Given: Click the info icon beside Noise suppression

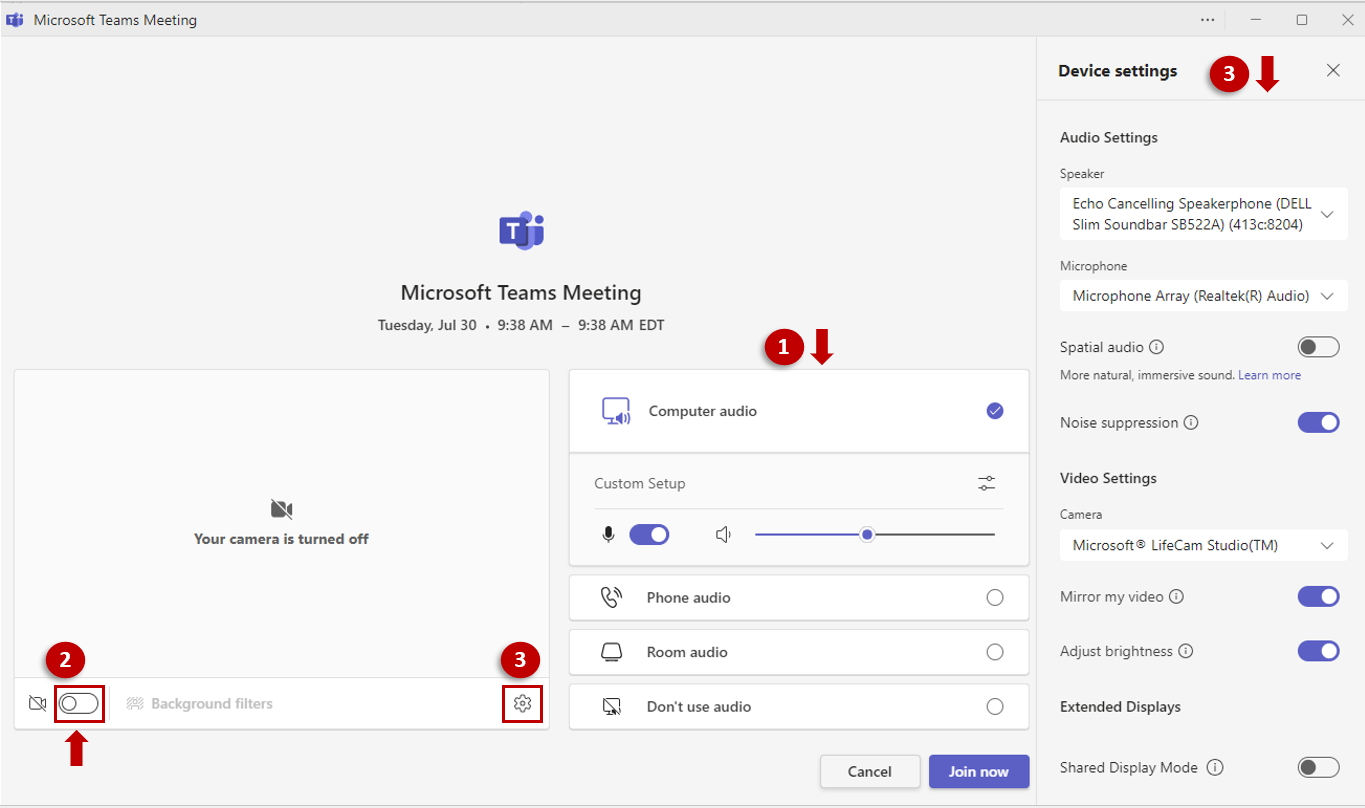Looking at the screenshot, I should pyautogui.click(x=1191, y=423).
